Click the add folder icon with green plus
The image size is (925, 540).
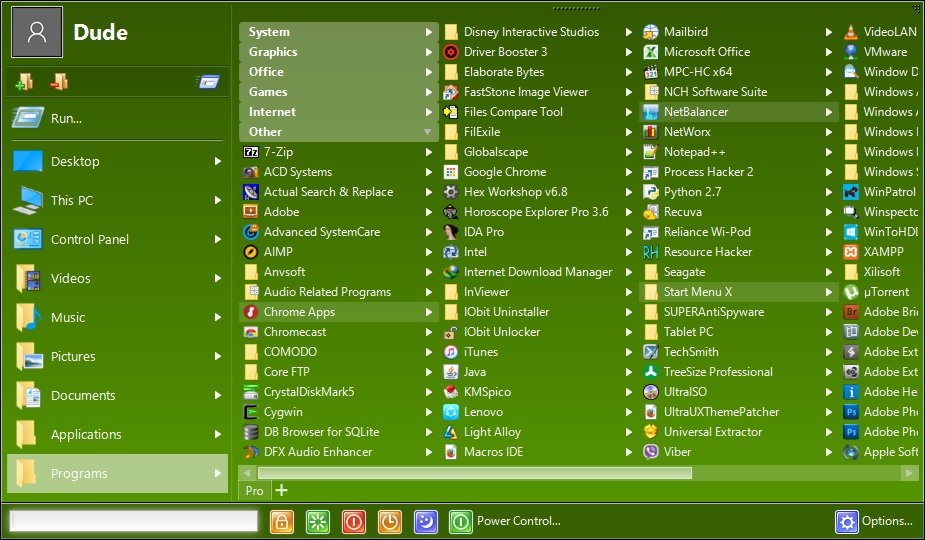(x=24, y=81)
